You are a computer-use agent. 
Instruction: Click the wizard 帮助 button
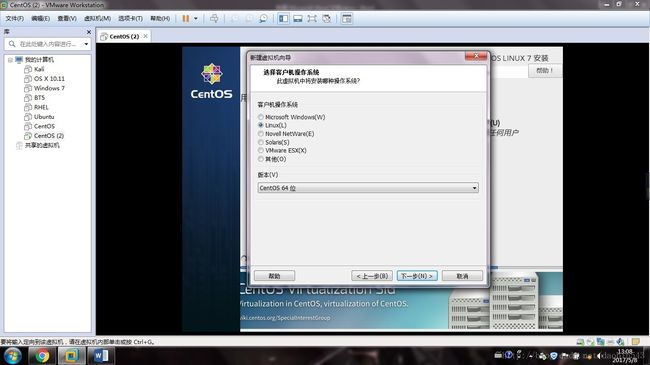click(x=274, y=276)
